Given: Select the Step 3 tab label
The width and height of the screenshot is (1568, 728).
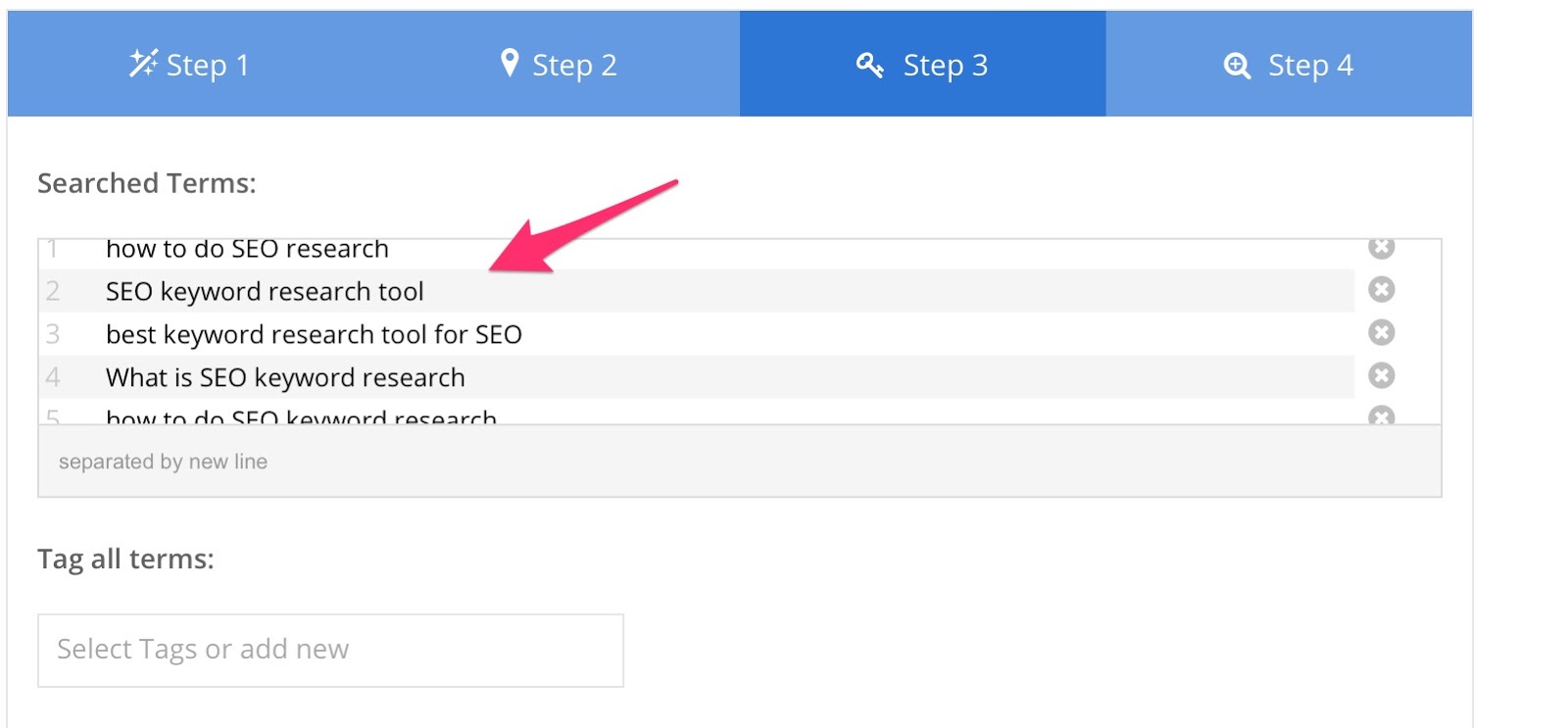Looking at the screenshot, I should [945, 66].
